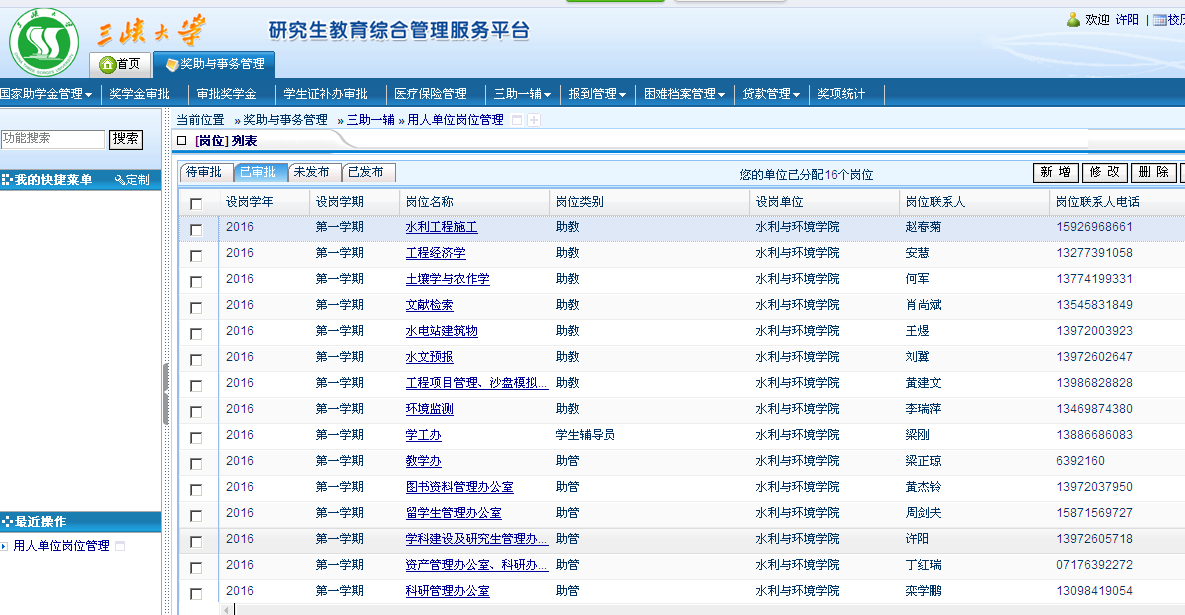Click the plus icon after the breadcrumb
This screenshot has height=615, width=1185.
pos(534,120)
